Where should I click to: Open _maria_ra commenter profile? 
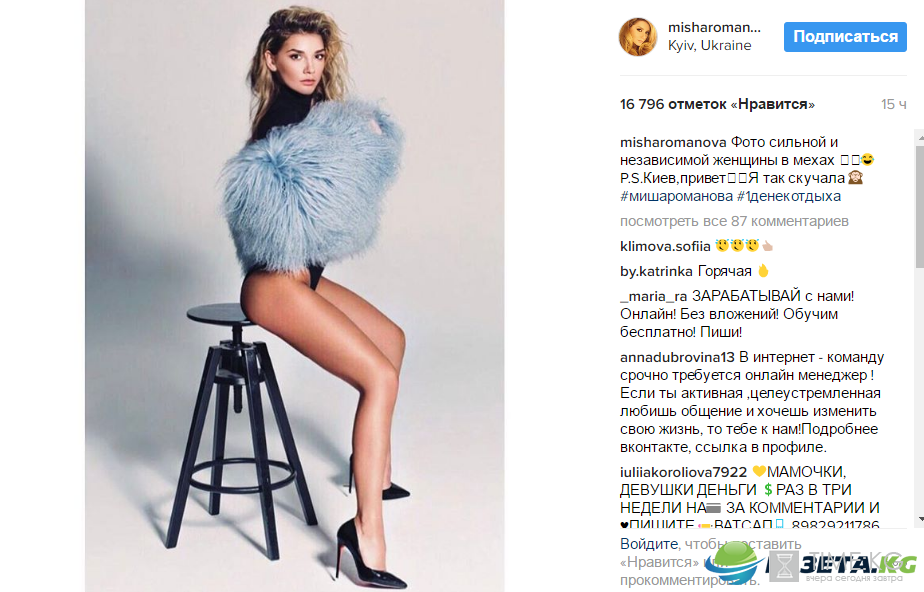point(654,296)
